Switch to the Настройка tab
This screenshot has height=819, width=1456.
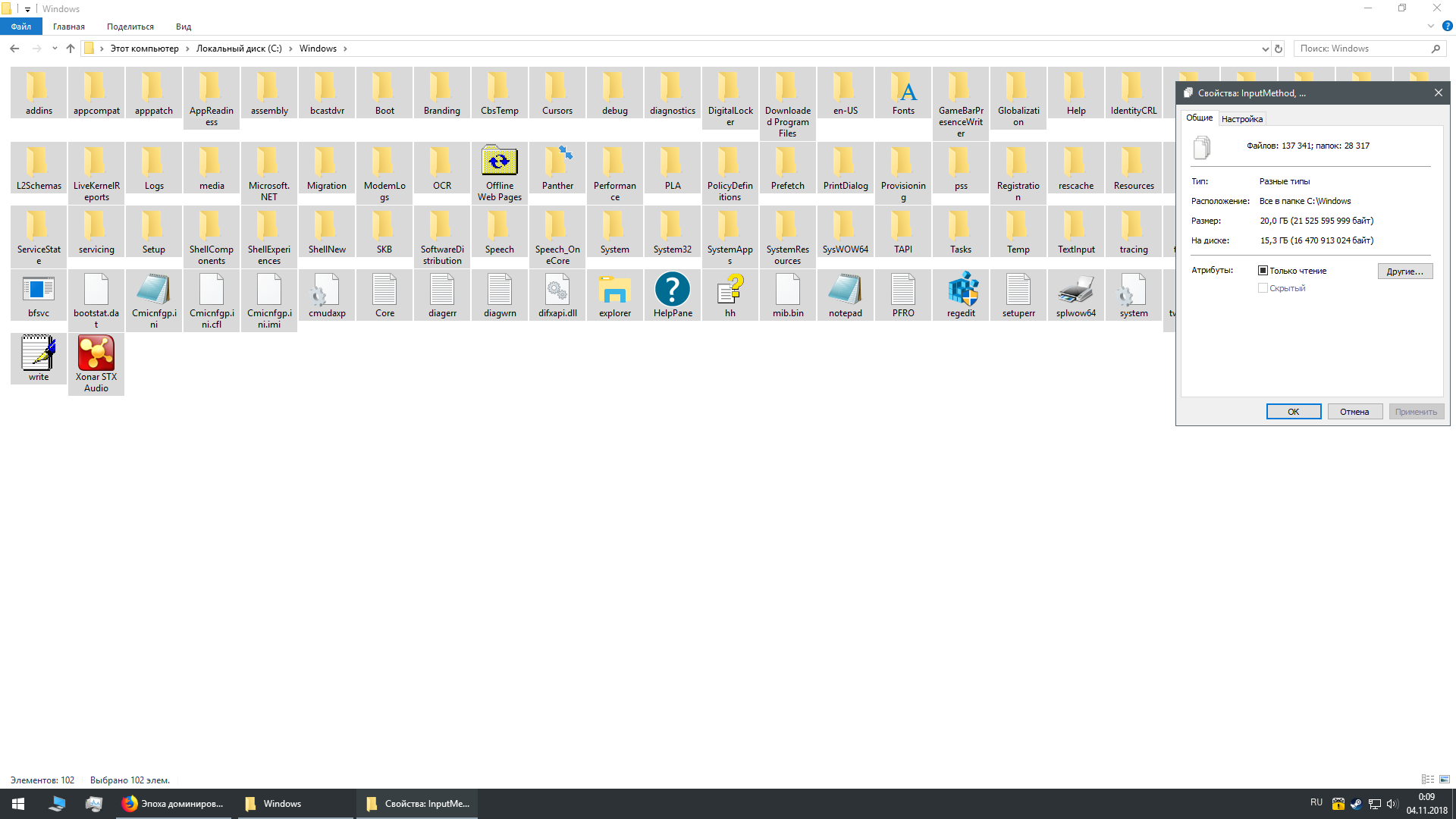click(1242, 119)
